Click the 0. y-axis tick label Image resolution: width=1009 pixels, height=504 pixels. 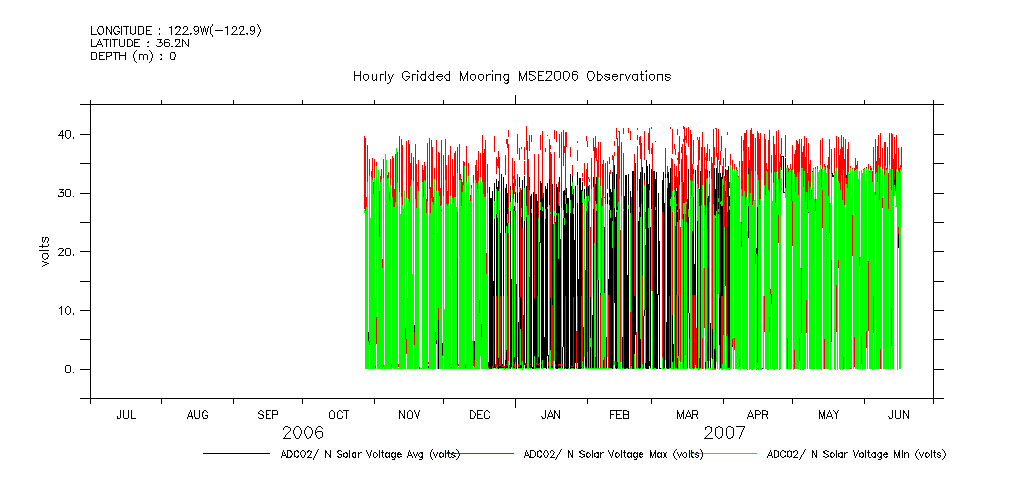pyautogui.click(x=69, y=370)
